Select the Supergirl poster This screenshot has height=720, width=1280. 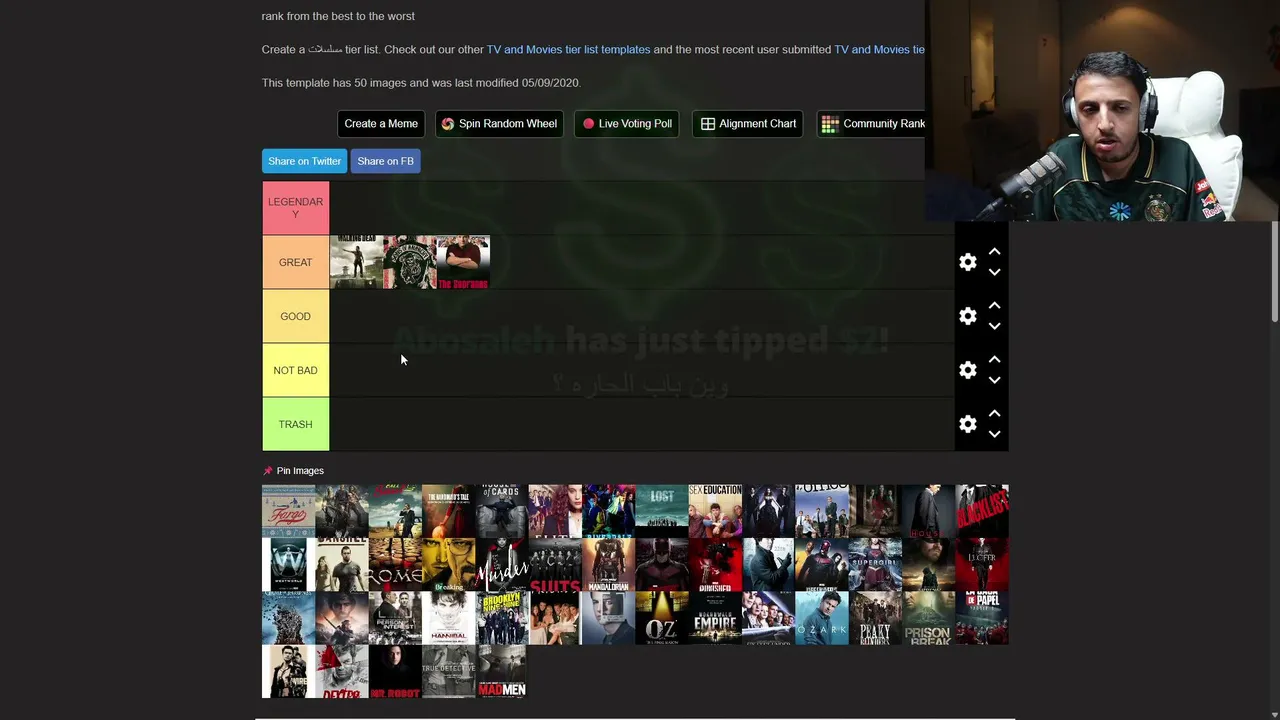coord(875,565)
